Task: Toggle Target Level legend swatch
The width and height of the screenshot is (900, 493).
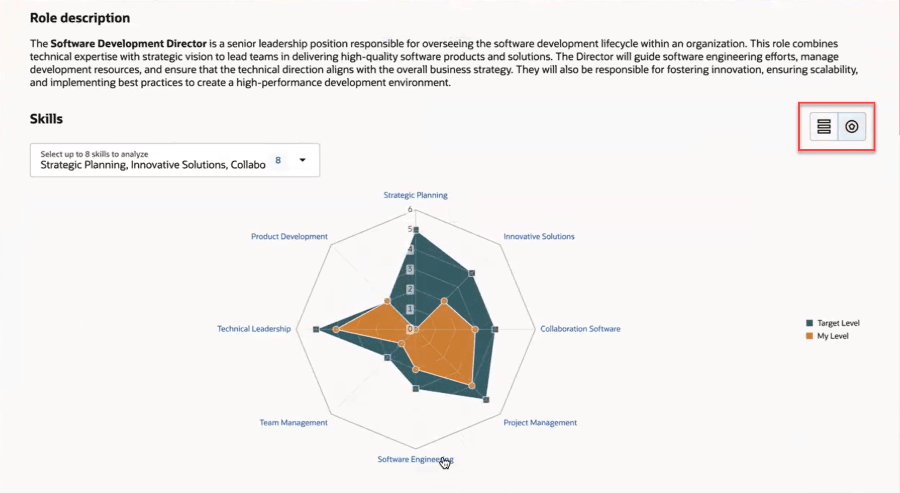Action: (809, 323)
